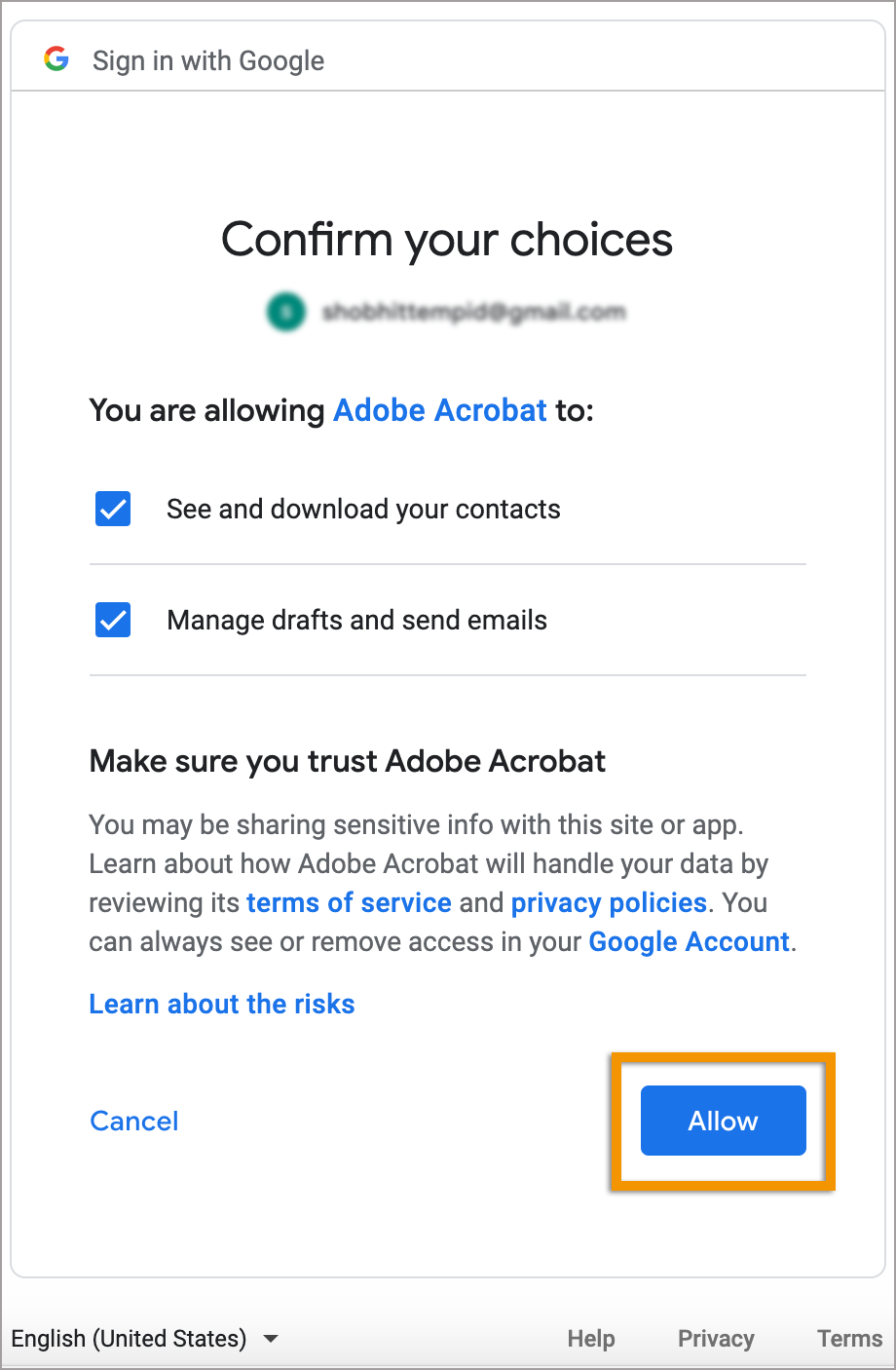Open the language dropdown arrow
Image resolution: width=896 pixels, height=1370 pixels.
point(271,1339)
